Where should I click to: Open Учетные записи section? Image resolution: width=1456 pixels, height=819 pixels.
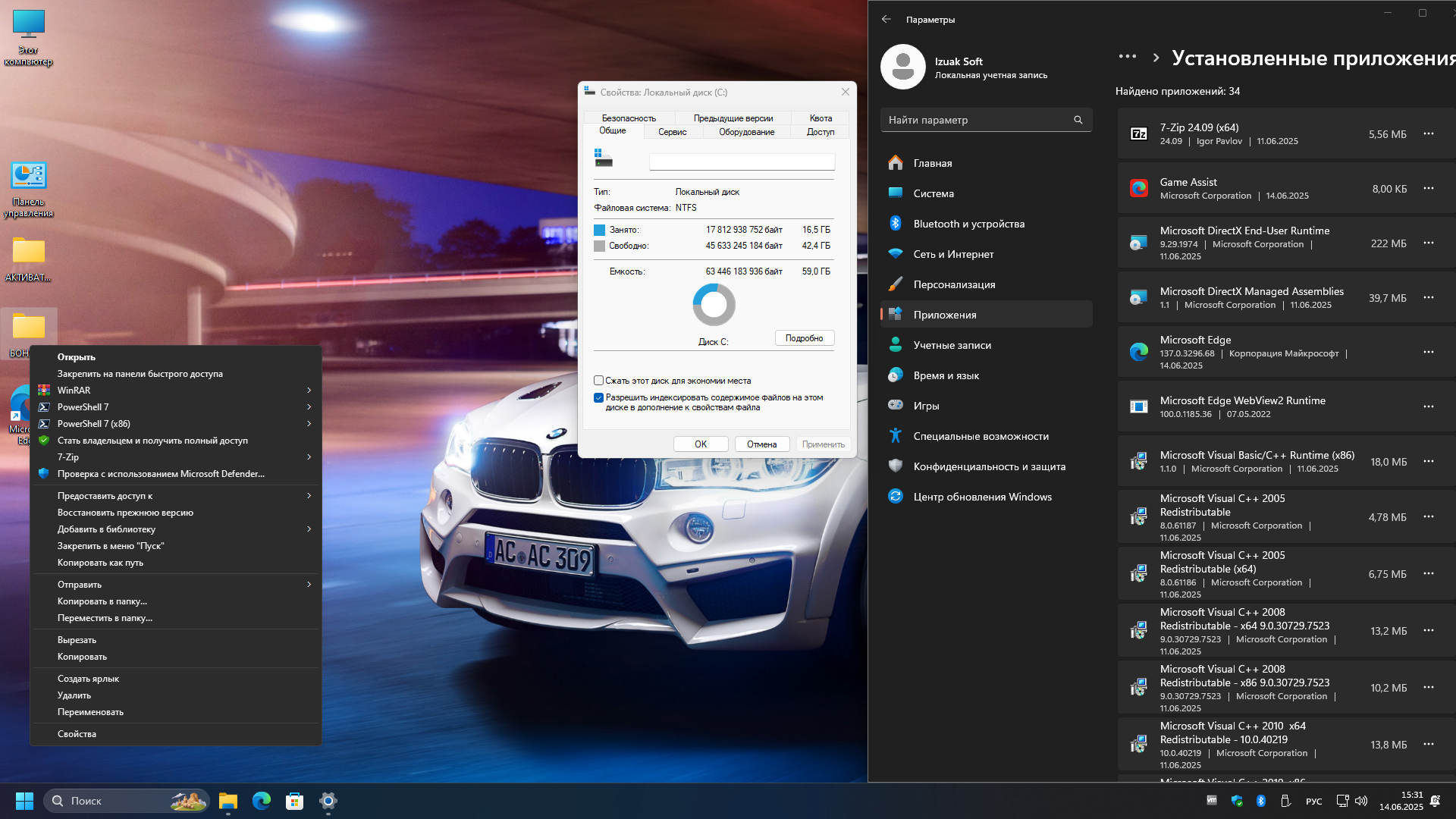(x=986, y=345)
